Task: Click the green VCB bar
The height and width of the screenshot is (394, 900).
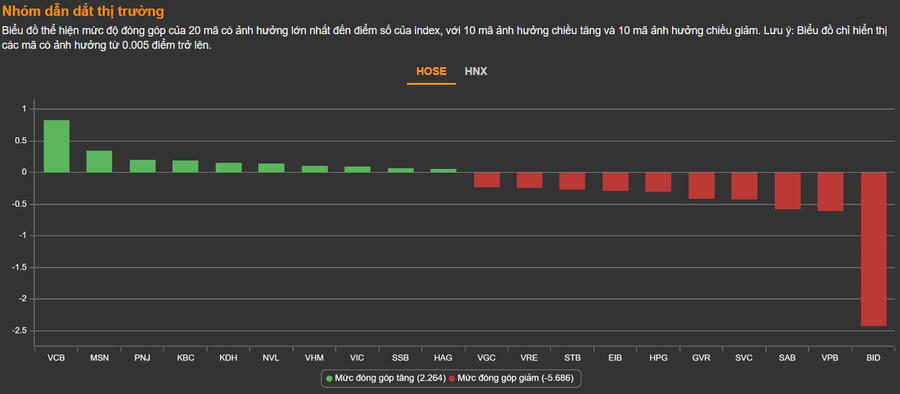Action: coord(56,146)
